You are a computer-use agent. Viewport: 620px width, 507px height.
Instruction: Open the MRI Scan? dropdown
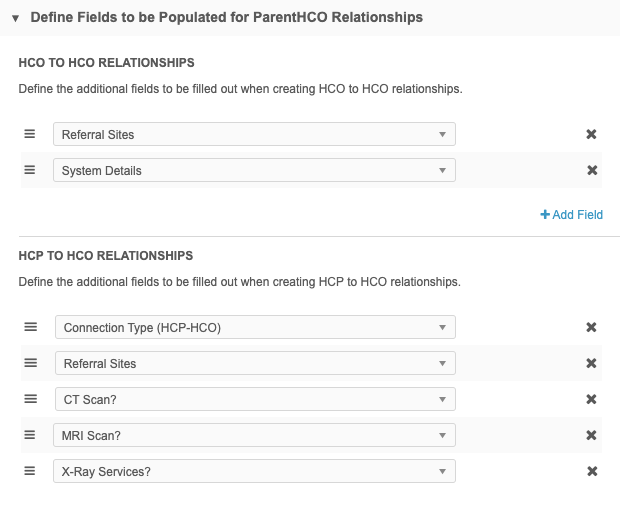pos(254,435)
